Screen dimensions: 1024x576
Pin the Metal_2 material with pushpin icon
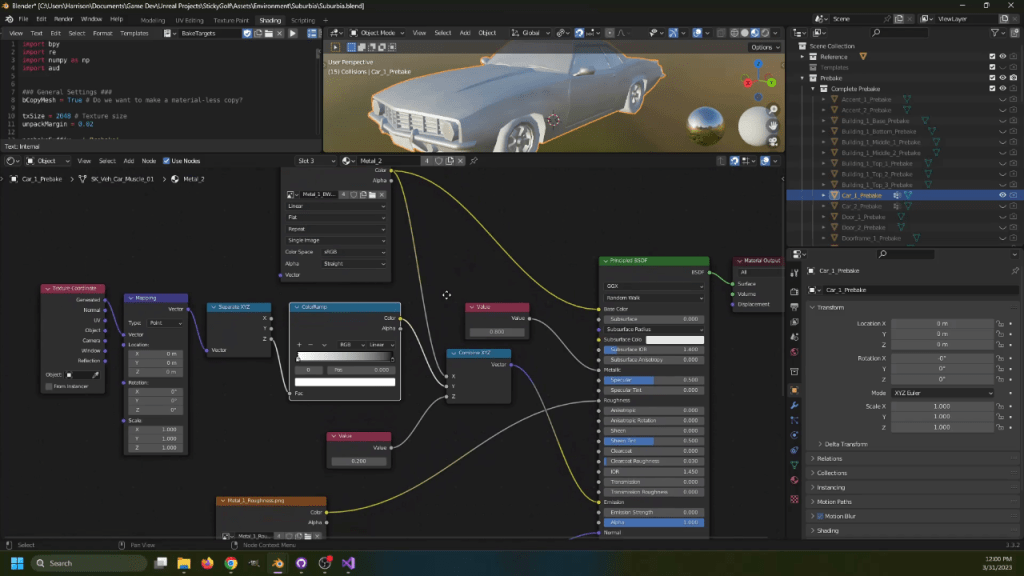pyautogui.click(x=475, y=161)
